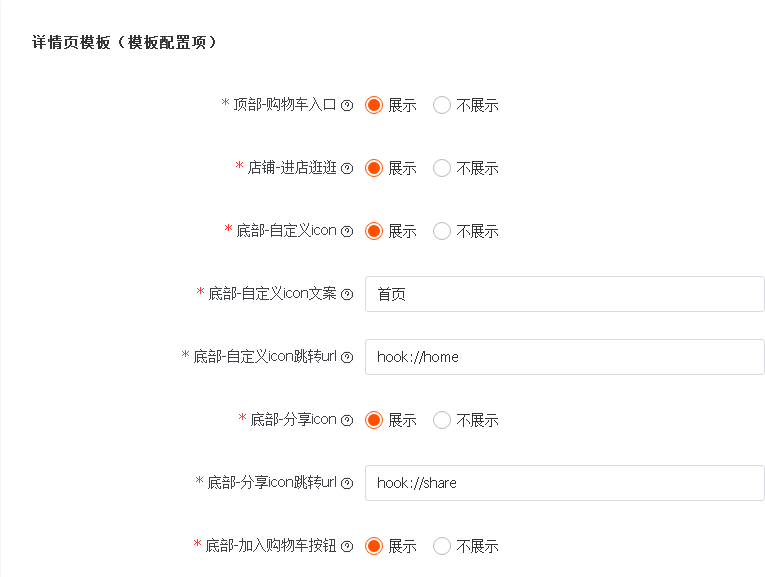This screenshot has width=765, height=577.
Task: Click help icon next to 底部-自定义icon label
Action: click(x=347, y=231)
